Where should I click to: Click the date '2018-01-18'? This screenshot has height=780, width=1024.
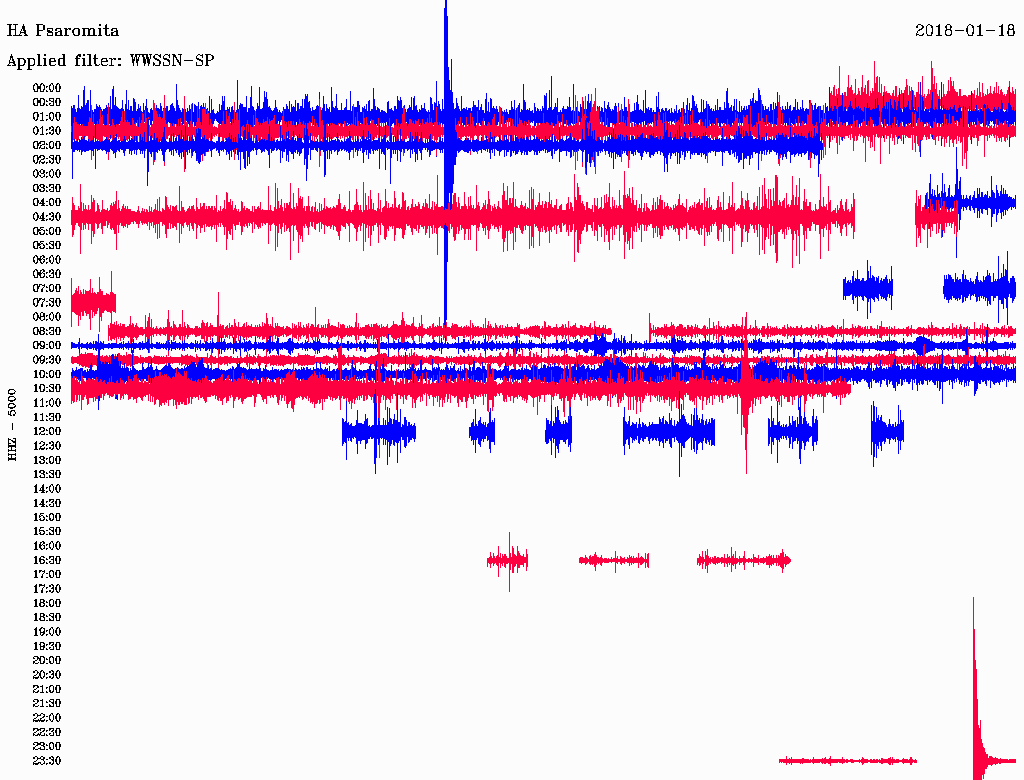(965, 30)
